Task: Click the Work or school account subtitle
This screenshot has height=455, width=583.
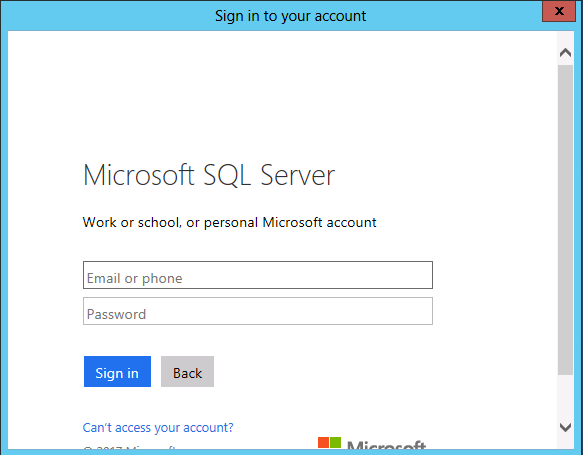Action: 229,222
